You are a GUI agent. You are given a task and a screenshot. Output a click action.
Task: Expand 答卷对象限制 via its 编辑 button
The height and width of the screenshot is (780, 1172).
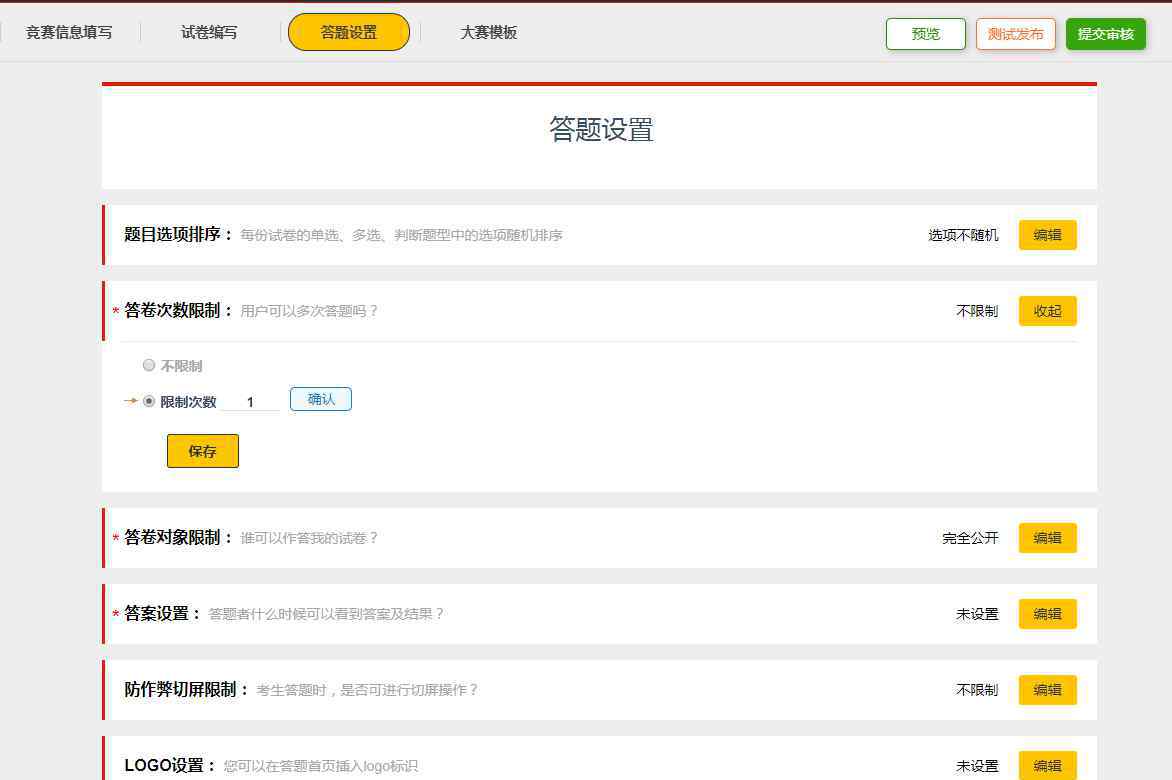point(1047,538)
